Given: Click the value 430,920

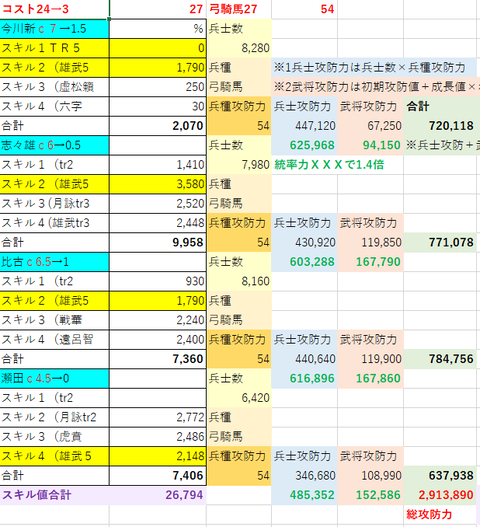Looking at the screenshot, I should click(x=305, y=243).
